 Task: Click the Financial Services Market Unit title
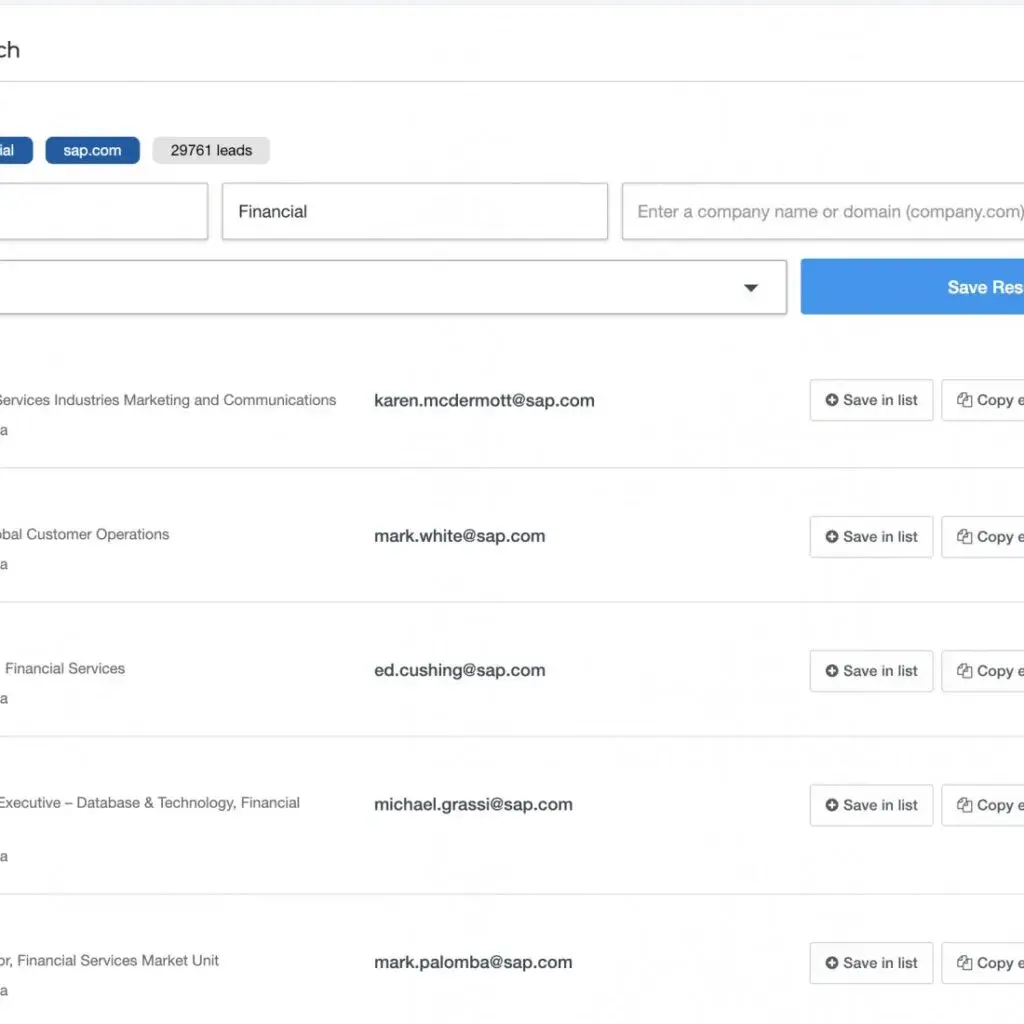click(x=118, y=961)
